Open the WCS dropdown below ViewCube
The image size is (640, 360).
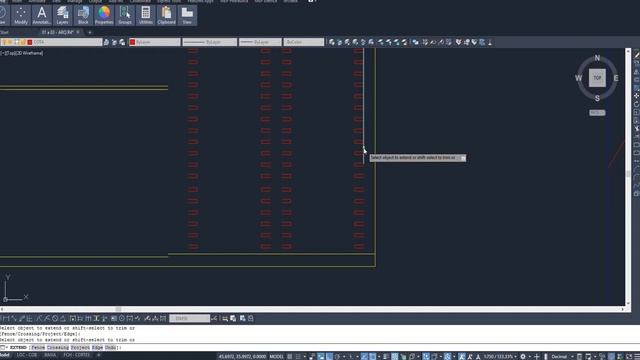point(597,113)
